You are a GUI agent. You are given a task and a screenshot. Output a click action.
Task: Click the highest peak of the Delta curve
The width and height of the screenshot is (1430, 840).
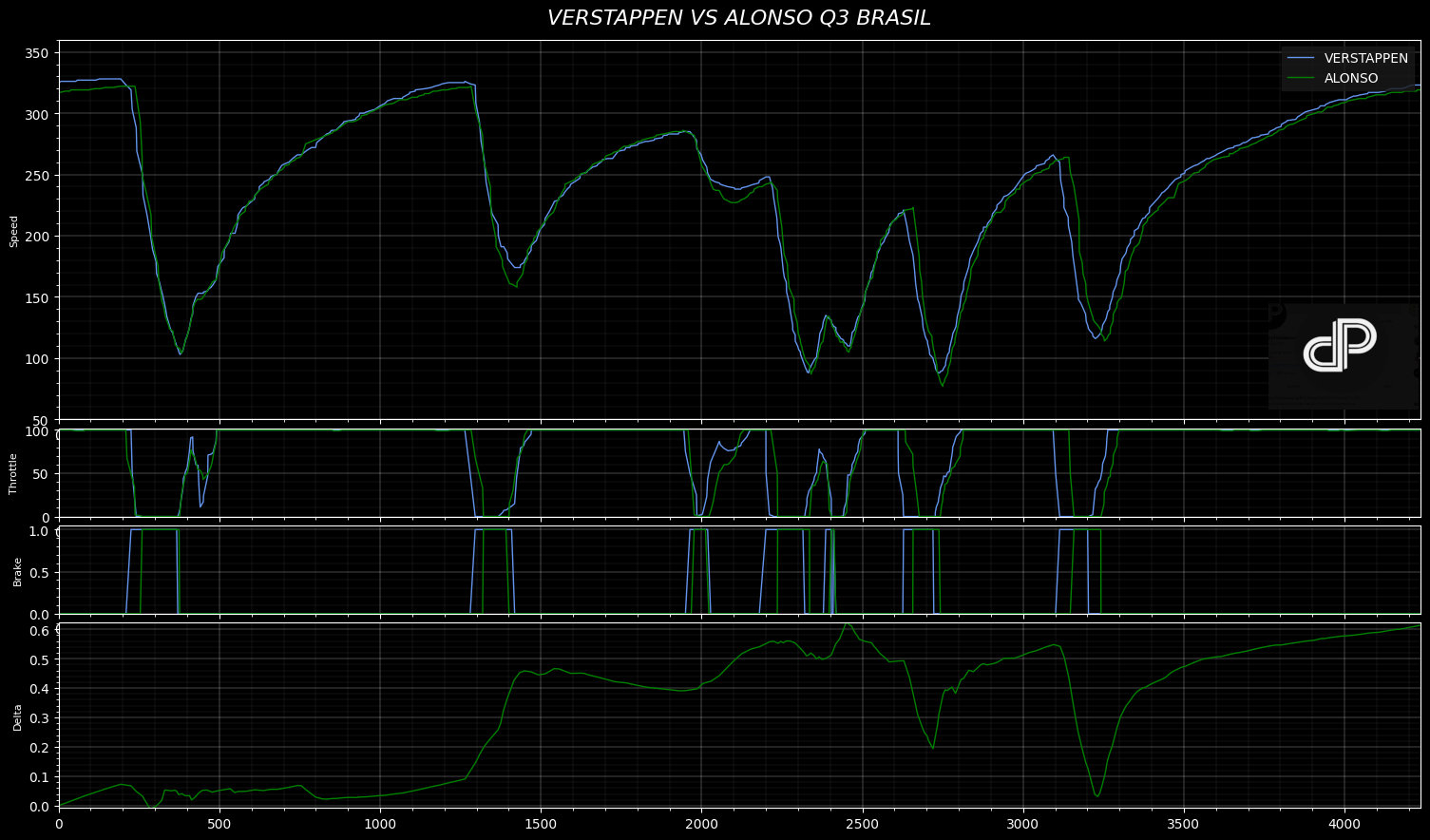click(x=847, y=624)
